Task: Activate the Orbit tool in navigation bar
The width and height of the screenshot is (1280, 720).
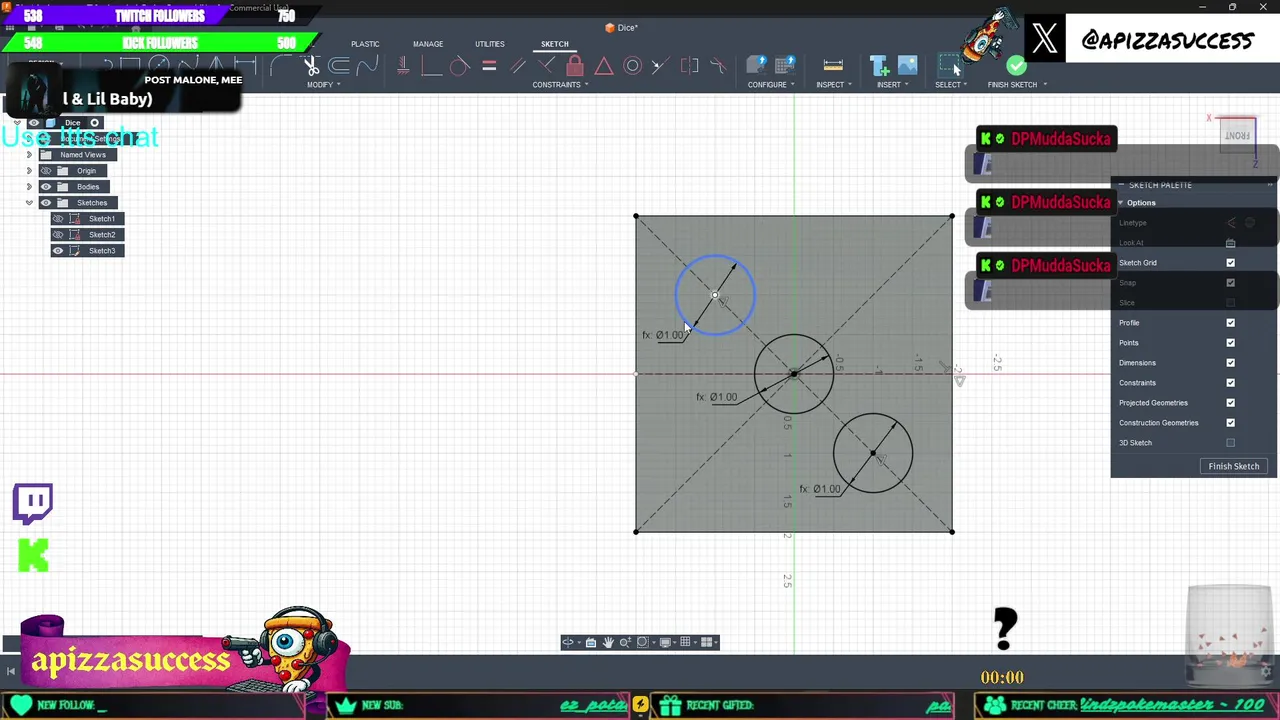Action: (568, 642)
